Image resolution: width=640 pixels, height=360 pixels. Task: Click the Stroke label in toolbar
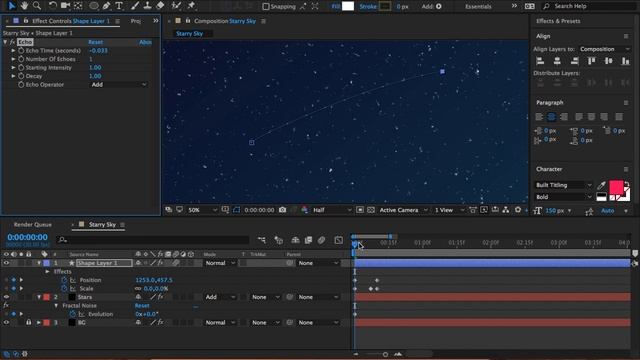(x=368, y=7)
